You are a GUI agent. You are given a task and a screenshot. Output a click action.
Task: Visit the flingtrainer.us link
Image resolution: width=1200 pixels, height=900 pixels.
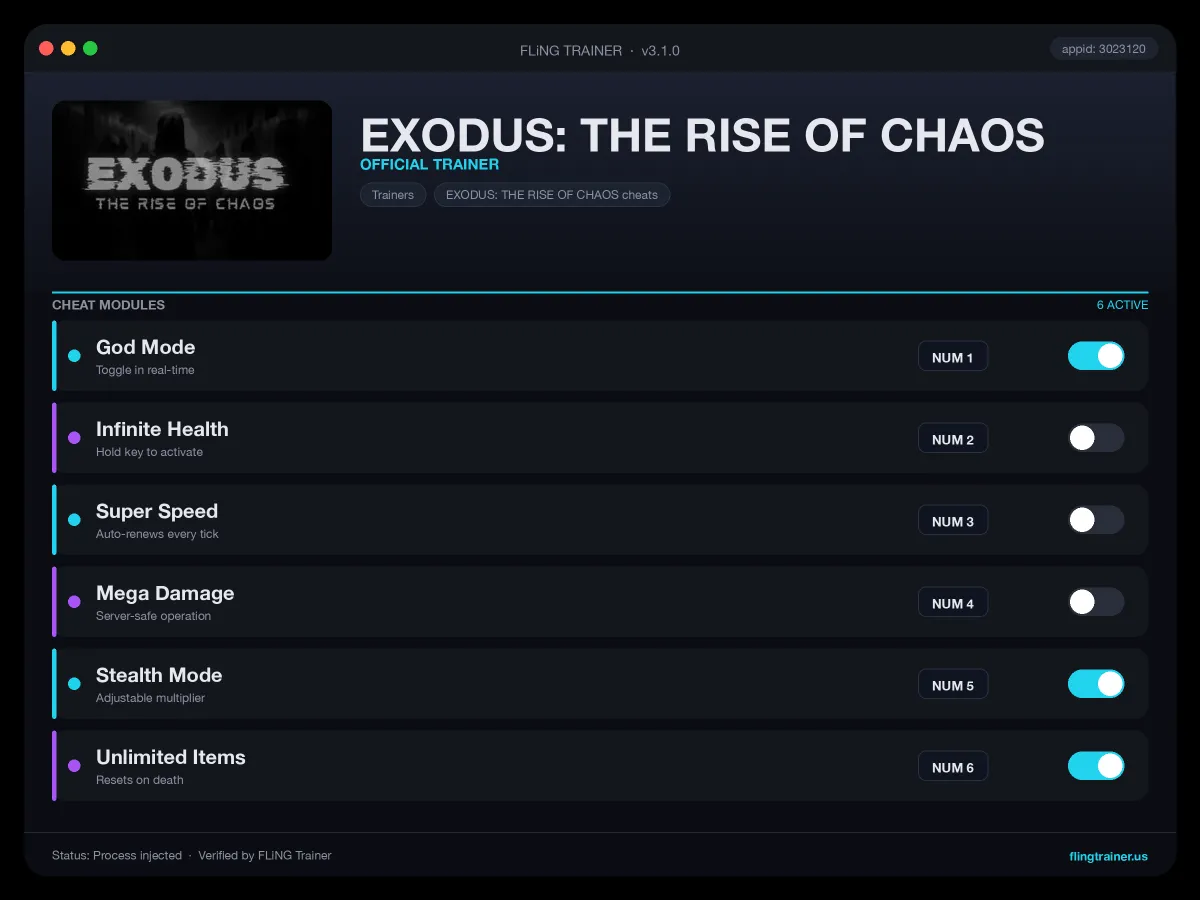[1108, 856]
